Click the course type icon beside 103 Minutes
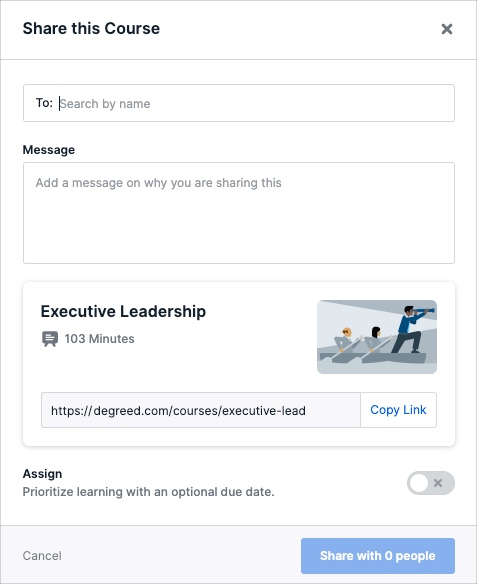 point(50,339)
